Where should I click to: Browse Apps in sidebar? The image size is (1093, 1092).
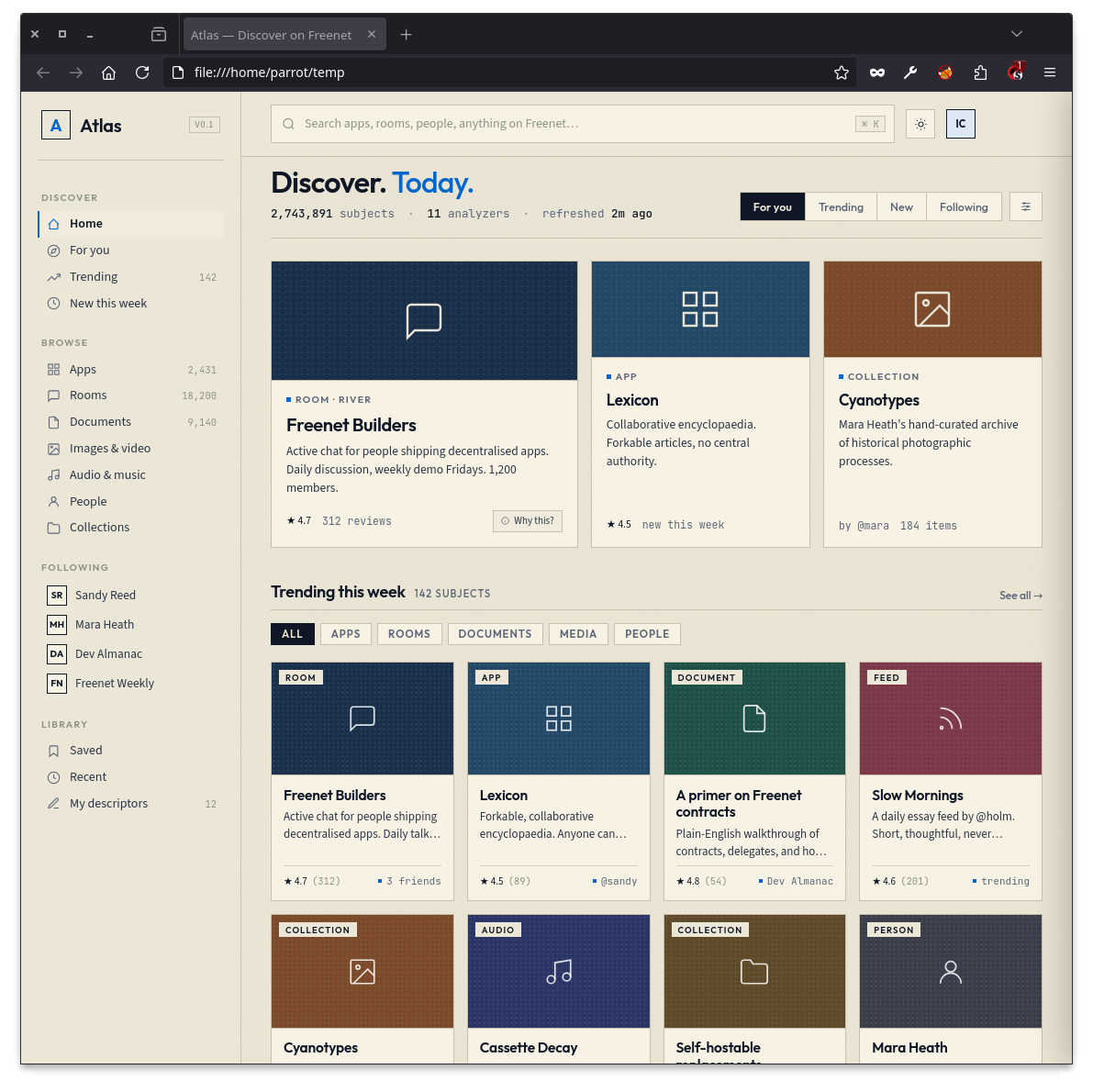pyautogui.click(x=131, y=369)
